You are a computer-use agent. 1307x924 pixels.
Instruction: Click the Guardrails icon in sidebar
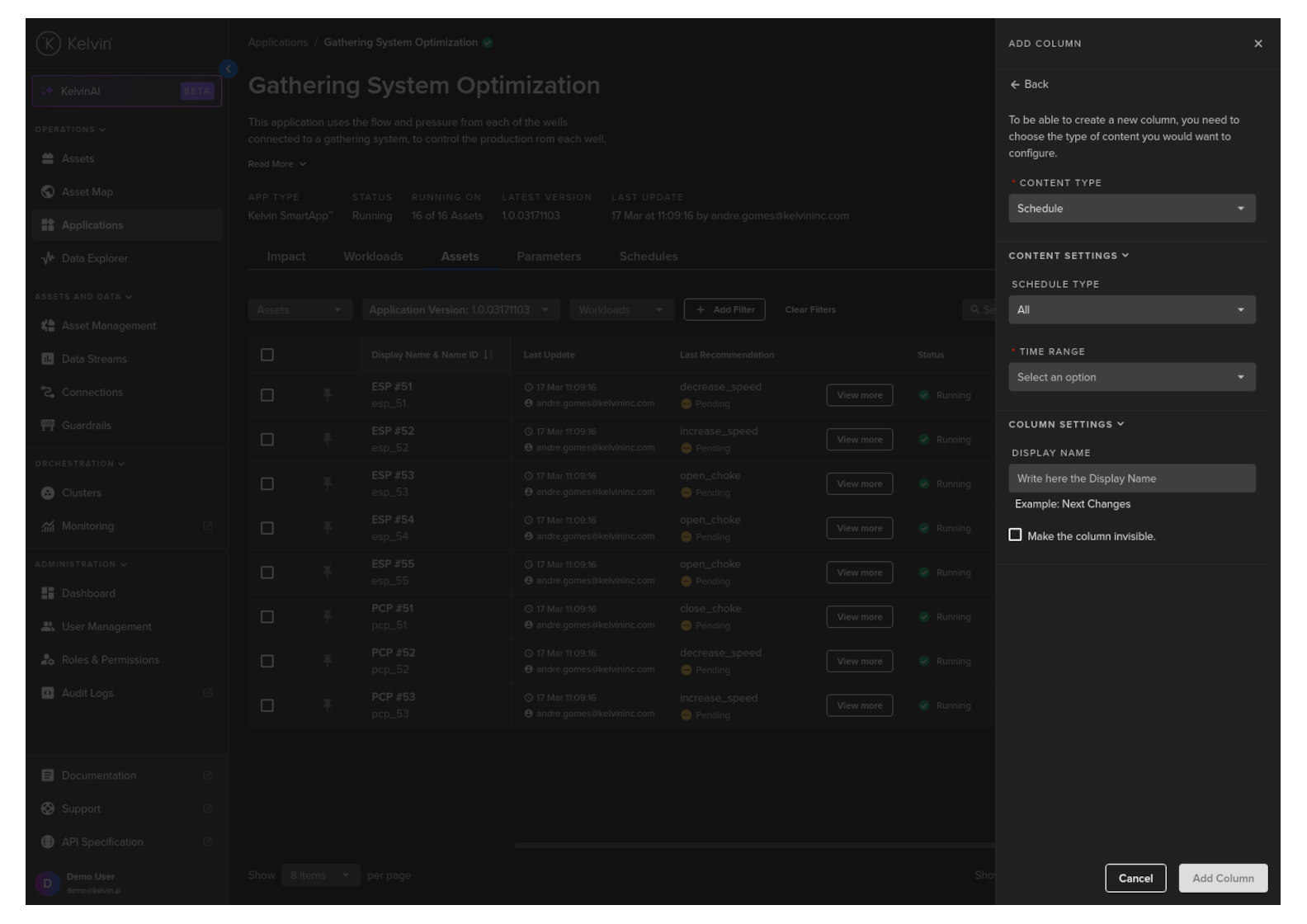(x=48, y=426)
